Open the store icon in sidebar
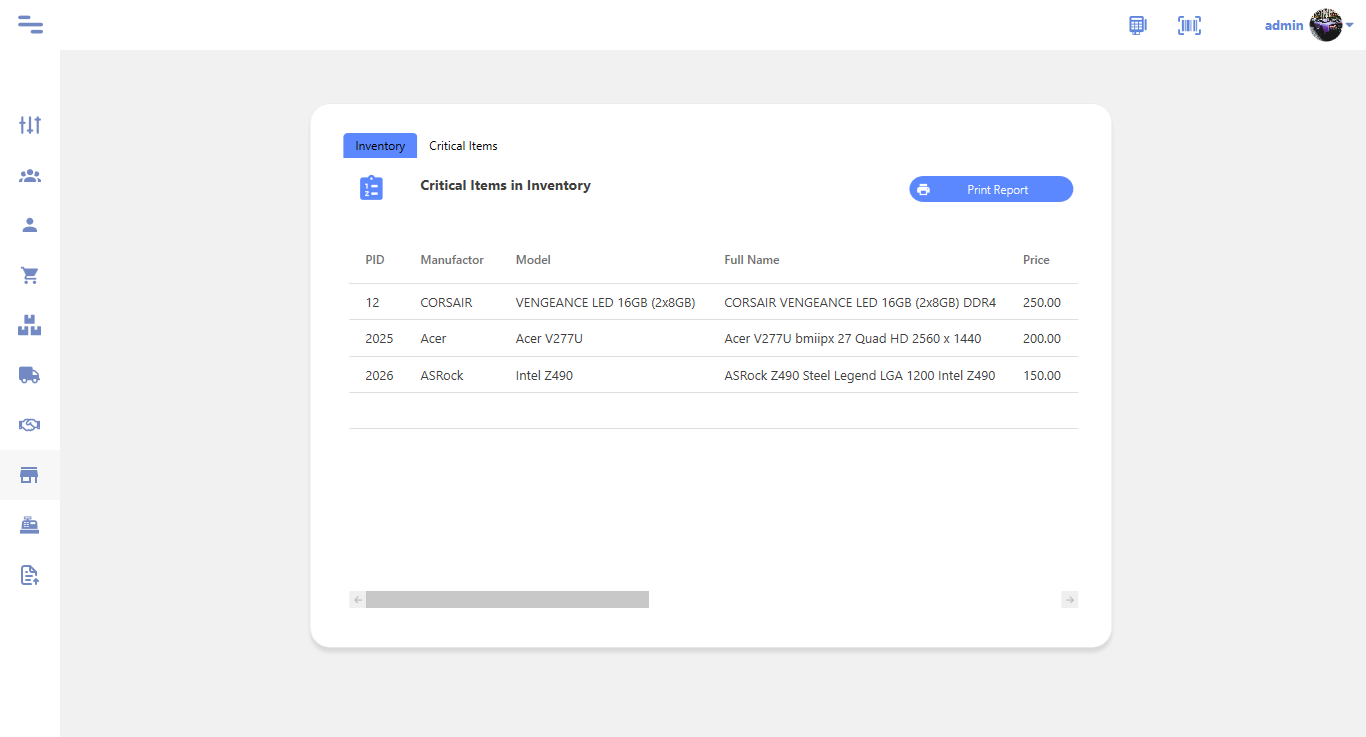1366x737 pixels. (x=30, y=475)
